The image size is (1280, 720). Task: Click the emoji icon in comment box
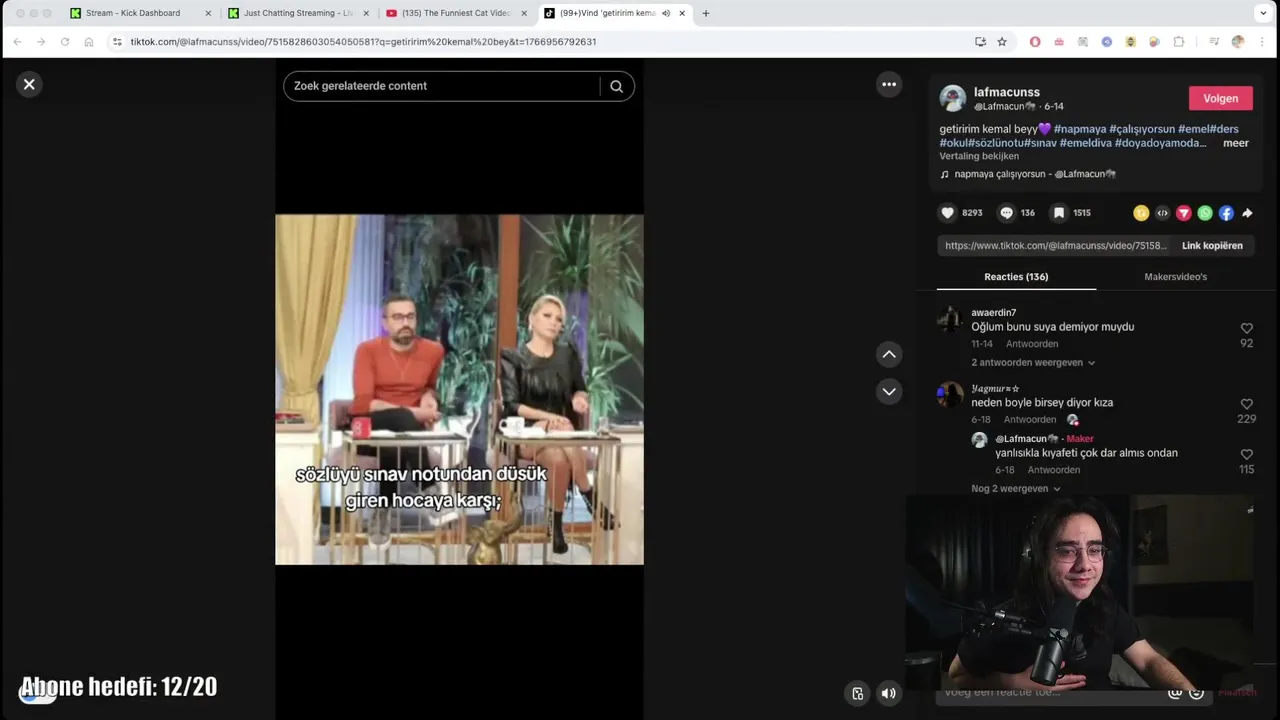click(x=1196, y=692)
